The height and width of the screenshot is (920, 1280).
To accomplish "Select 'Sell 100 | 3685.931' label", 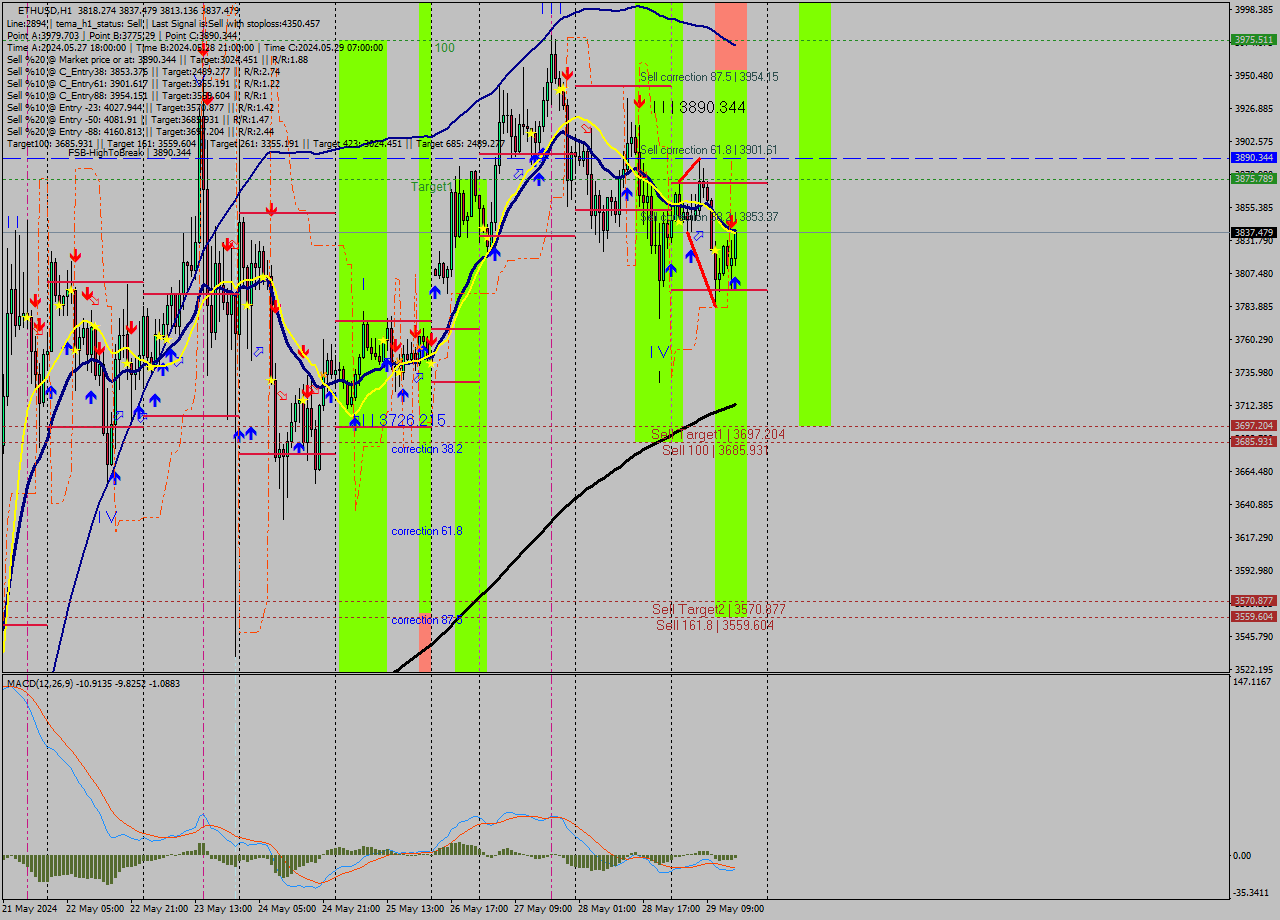I will 715,450.
